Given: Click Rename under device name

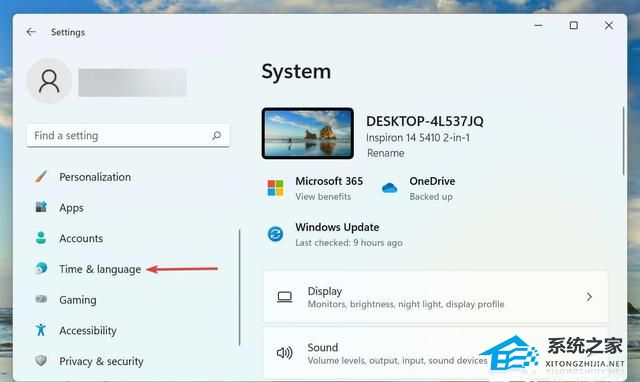Looking at the screenshot, I should click(386, 153).
